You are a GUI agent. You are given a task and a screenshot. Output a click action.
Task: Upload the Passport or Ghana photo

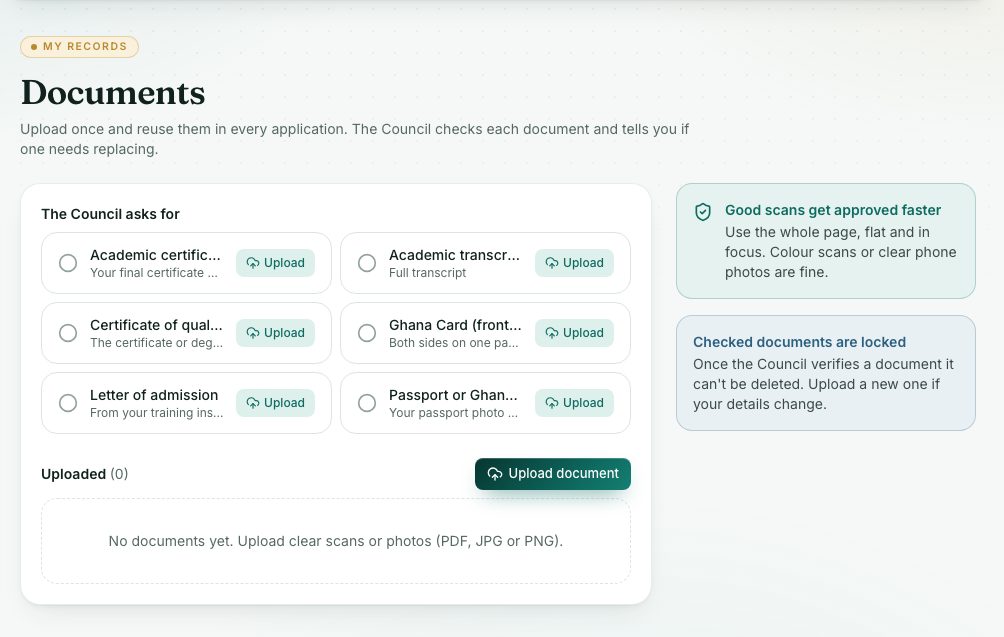[574, 403]
